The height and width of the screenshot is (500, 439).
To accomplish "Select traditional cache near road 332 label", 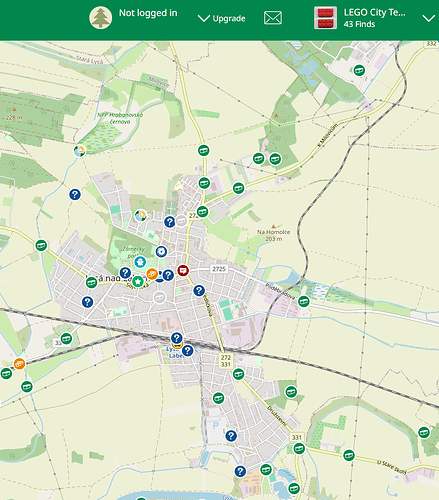I will [x=359, y=70].
